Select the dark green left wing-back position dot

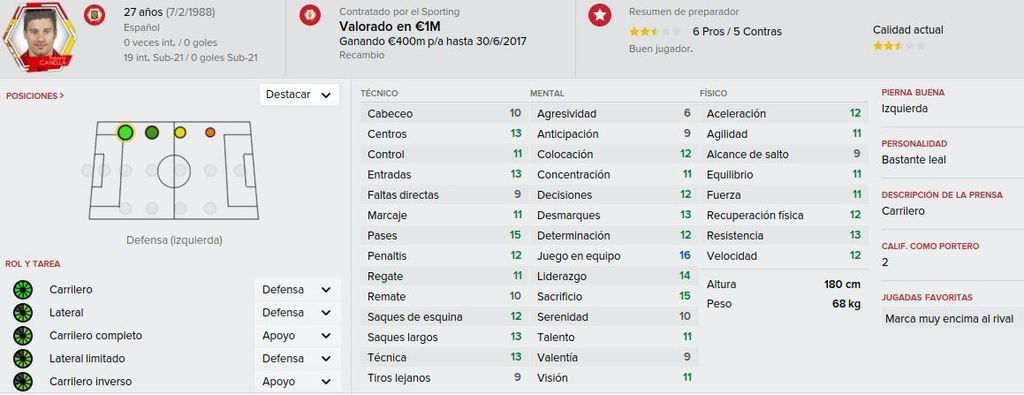point(152,133)
